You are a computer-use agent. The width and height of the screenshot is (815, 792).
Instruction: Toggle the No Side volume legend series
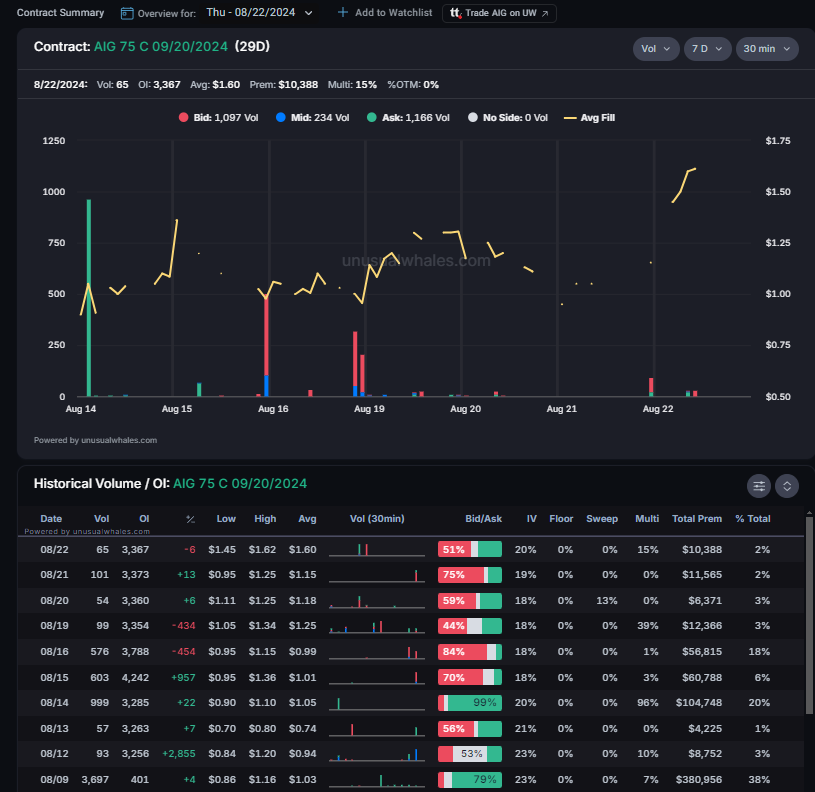pyautogui.click(x=508, y=118)
